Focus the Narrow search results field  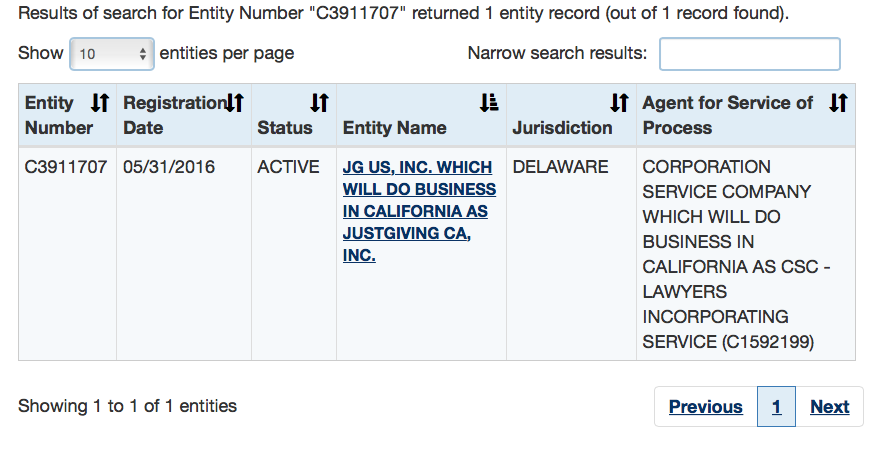point(749,54)
